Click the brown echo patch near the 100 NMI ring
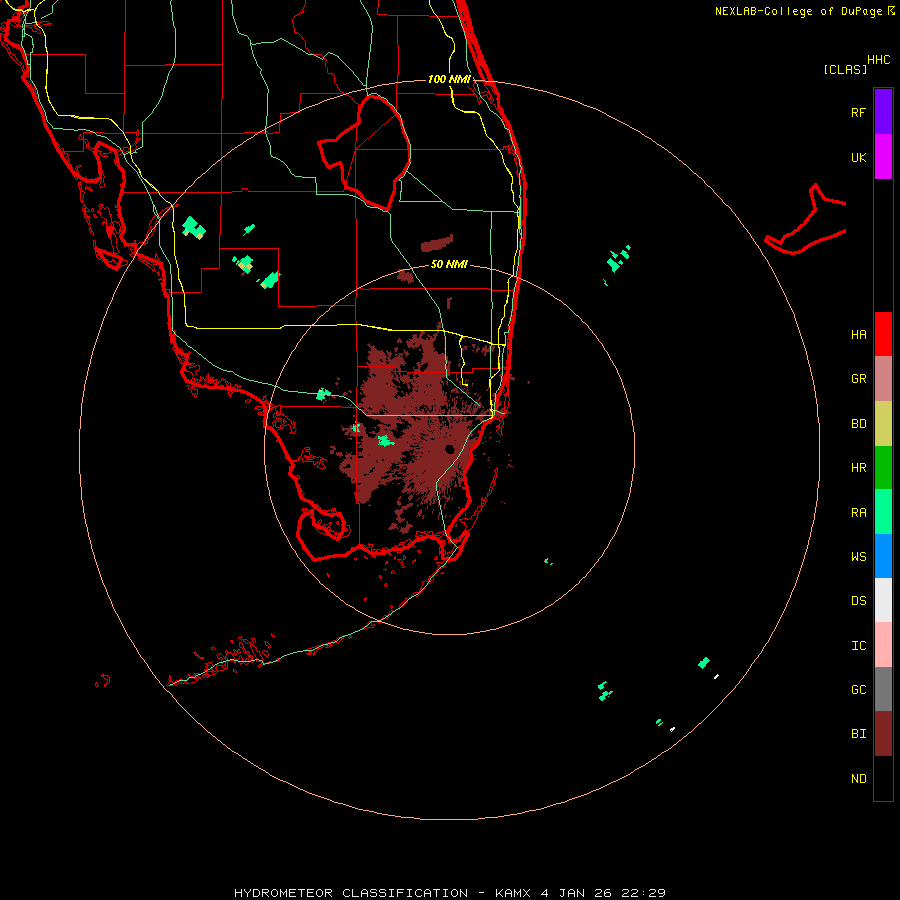The image size is (900, 900). [x=437, y=243]
